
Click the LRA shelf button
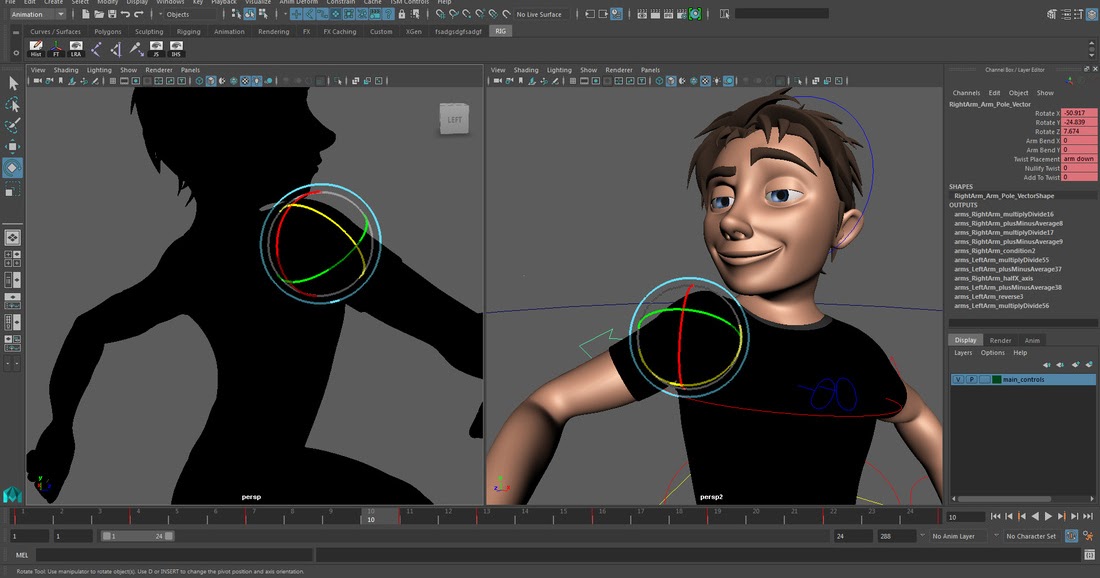pyautogui.click(x=76, y=48)
